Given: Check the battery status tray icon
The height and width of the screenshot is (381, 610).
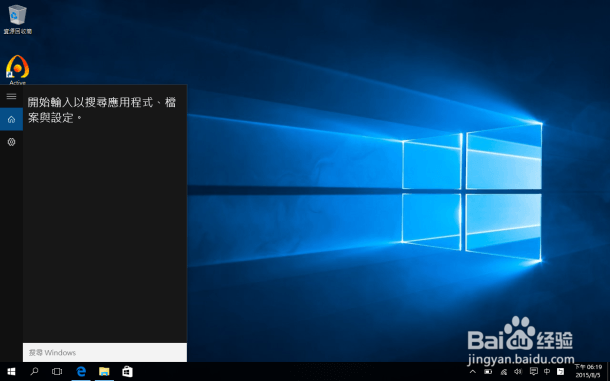Looking at the screenshot, I should click(x=488, y=372).
